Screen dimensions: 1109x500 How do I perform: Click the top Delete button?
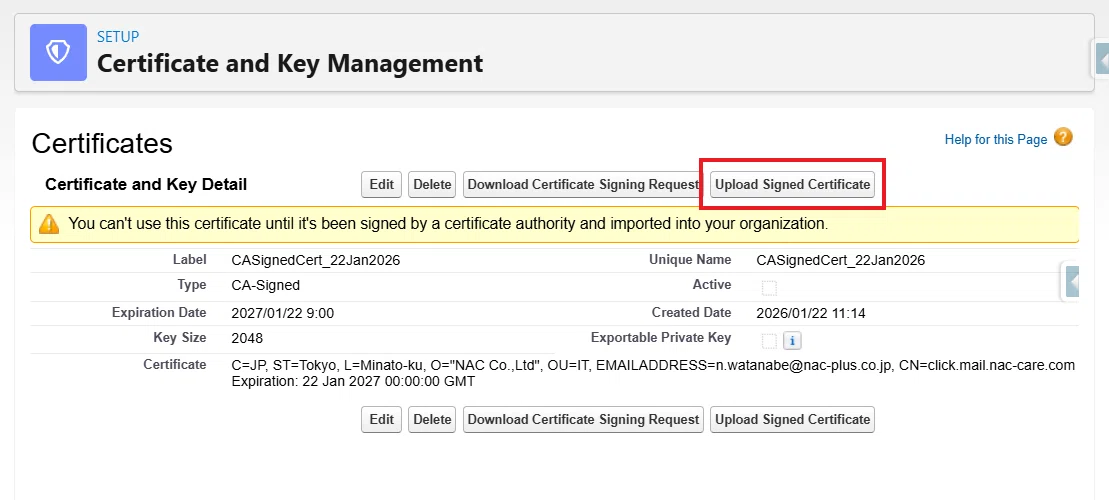[432, 185]
